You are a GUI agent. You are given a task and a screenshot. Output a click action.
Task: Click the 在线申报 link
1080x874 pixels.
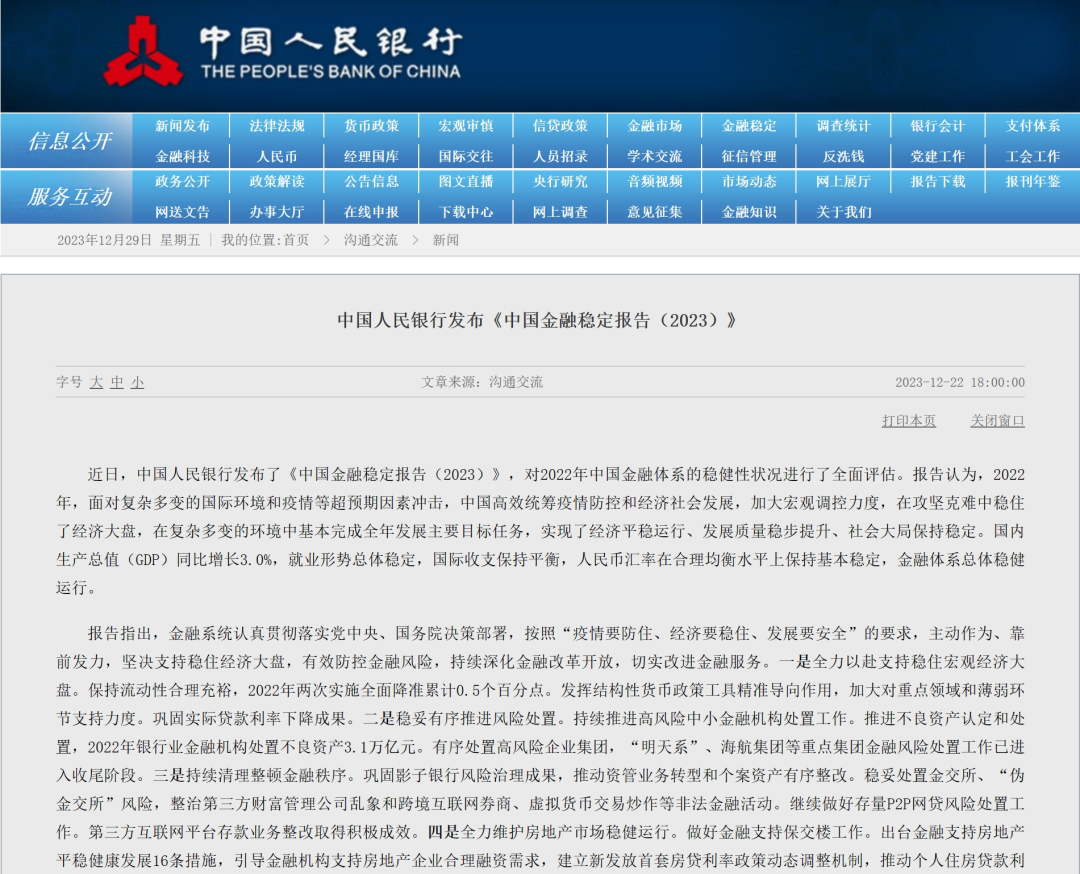coord(372,212)
